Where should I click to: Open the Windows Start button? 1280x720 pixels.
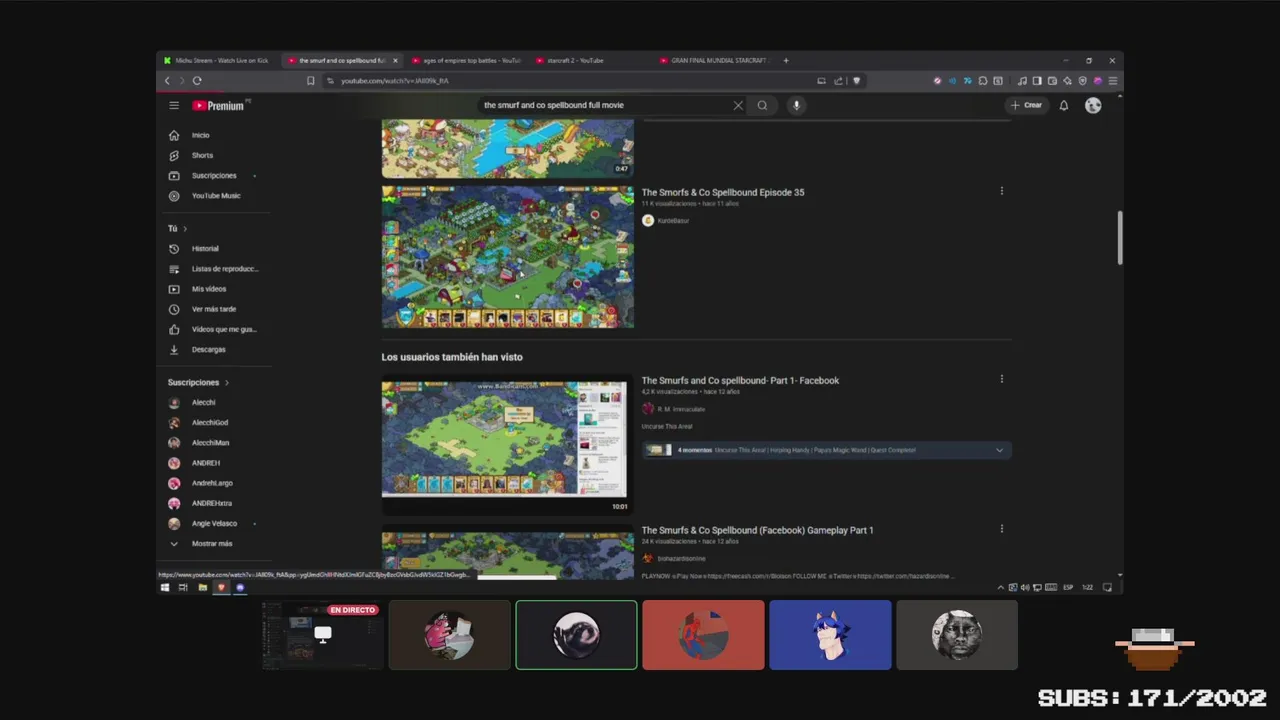pyautogui.click(x=165, y=587)
